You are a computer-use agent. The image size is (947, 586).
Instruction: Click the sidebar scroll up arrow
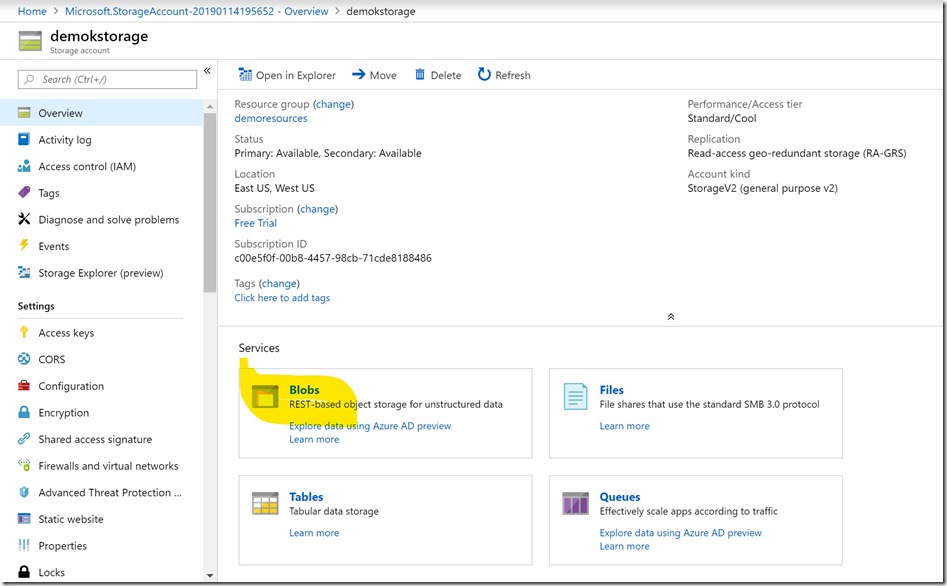(x=210, y=107)
